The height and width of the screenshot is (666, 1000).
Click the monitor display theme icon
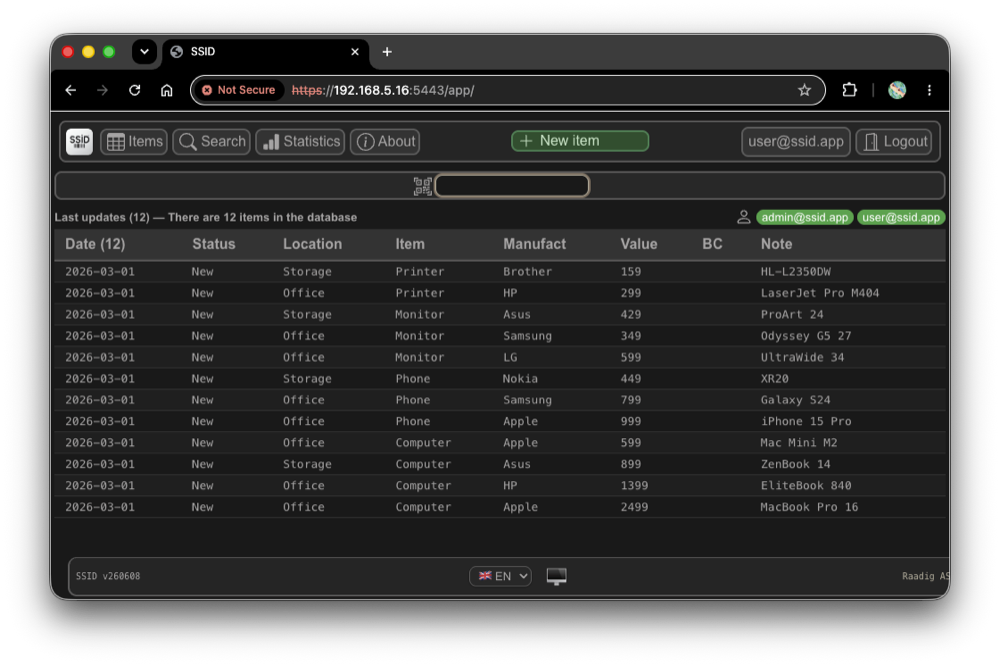(556, 576)
